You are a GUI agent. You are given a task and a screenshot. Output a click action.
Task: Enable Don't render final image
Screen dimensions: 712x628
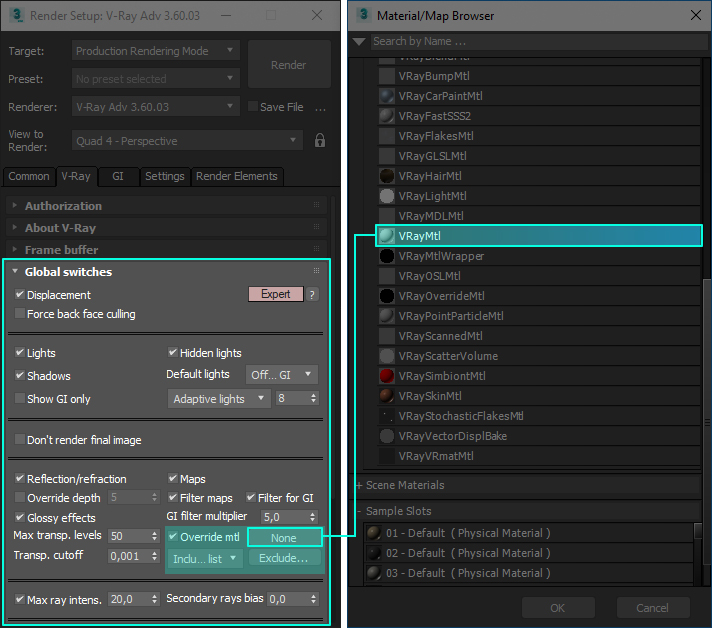pyautogui.click(x=20, y=439)
